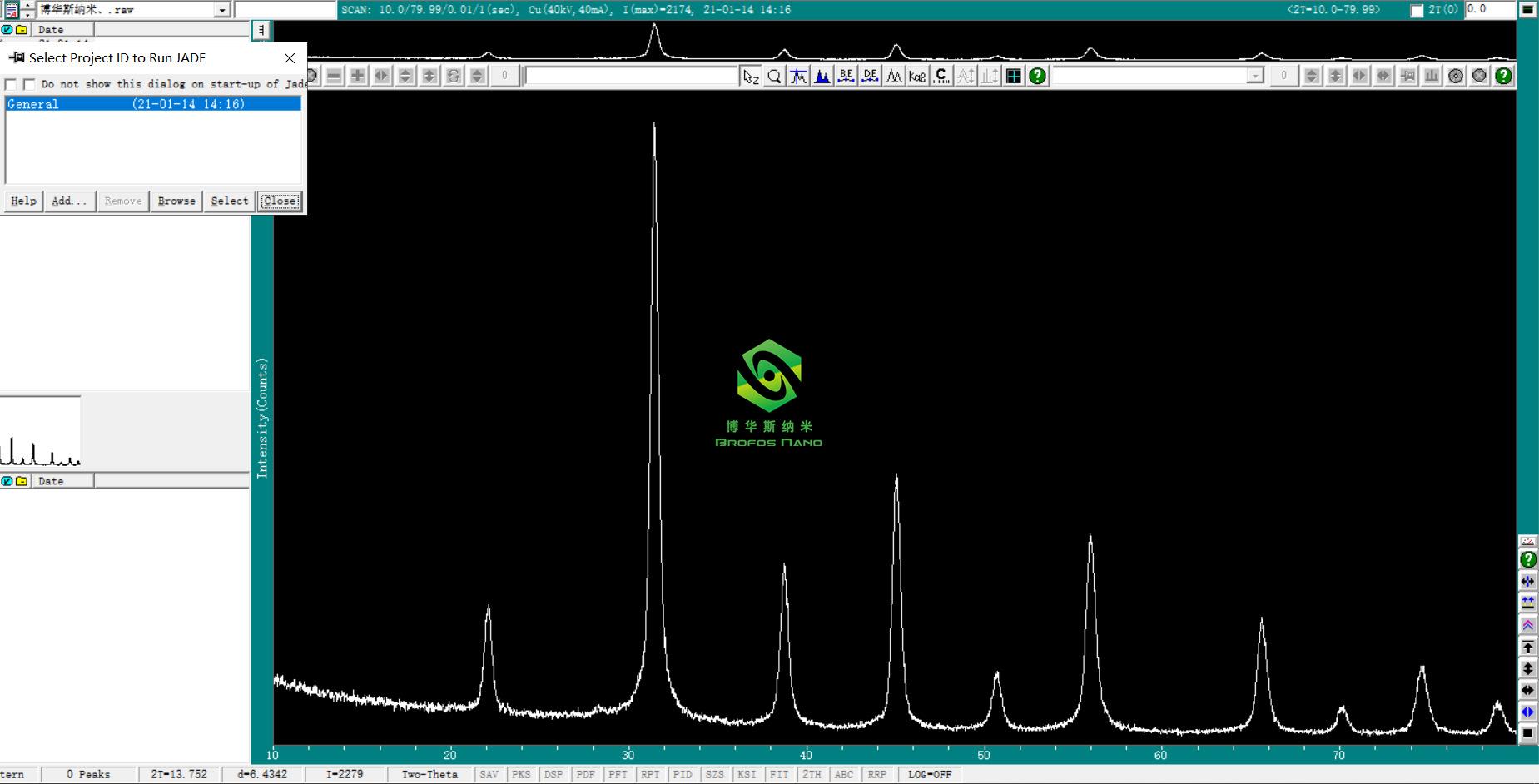Open the .raw file name dropdown
The image size is (1539, 784).
(222, 11)
